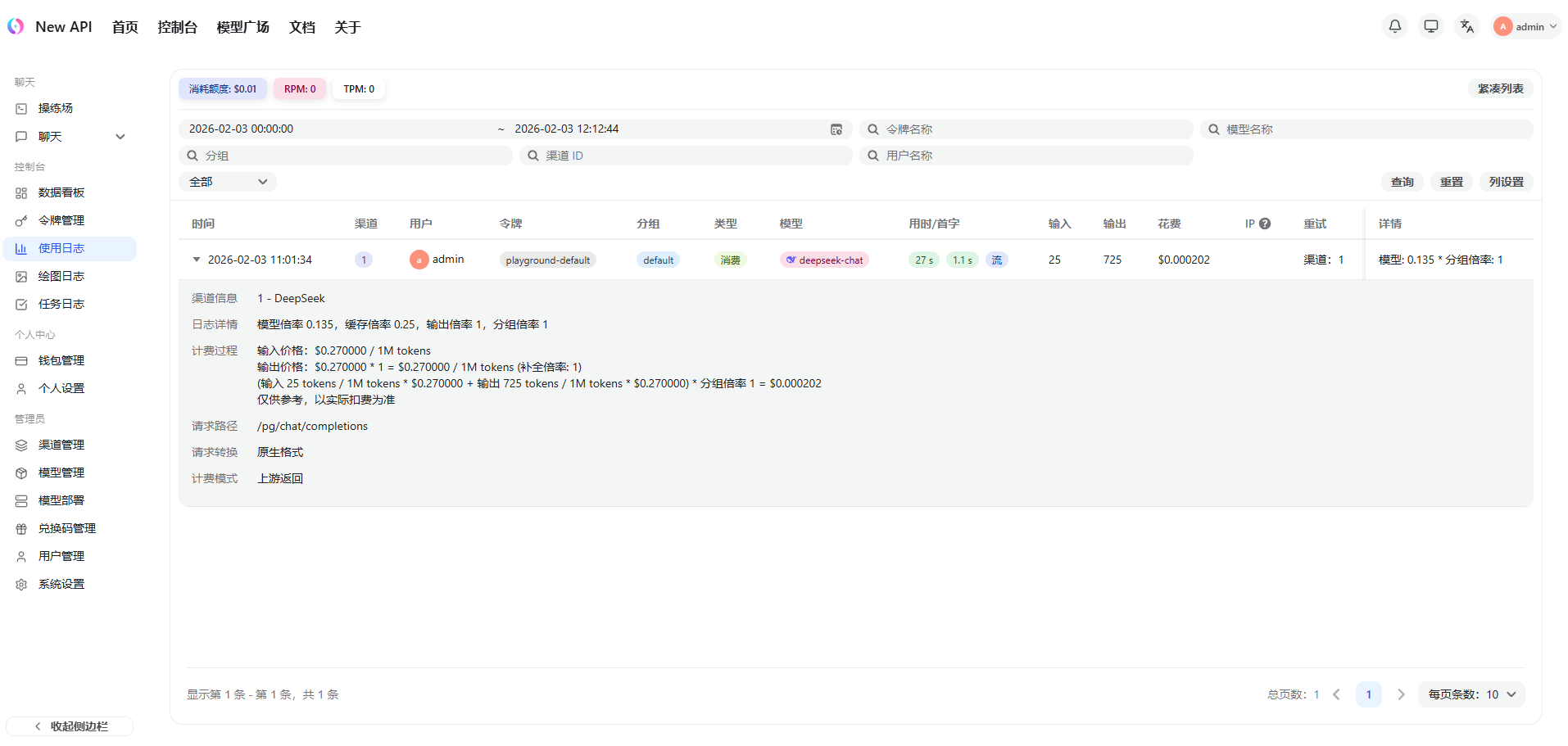This screenshot has height=746, width=1568.
Task: Click the notification bell icon
Action: [1394, 26]
